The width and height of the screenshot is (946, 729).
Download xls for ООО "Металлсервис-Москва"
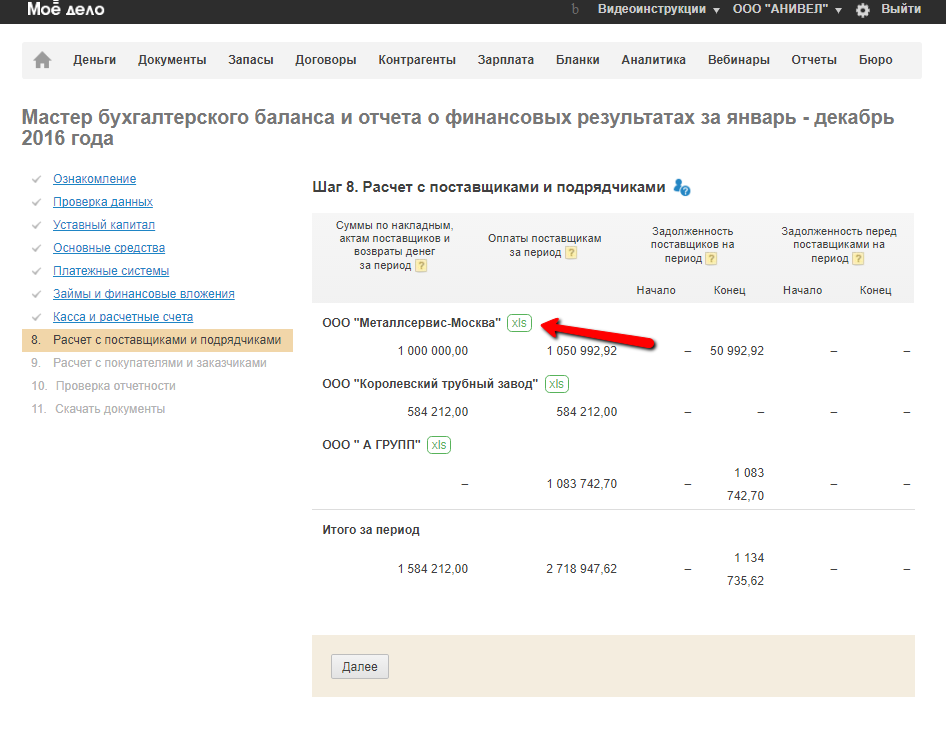point(519,323)
